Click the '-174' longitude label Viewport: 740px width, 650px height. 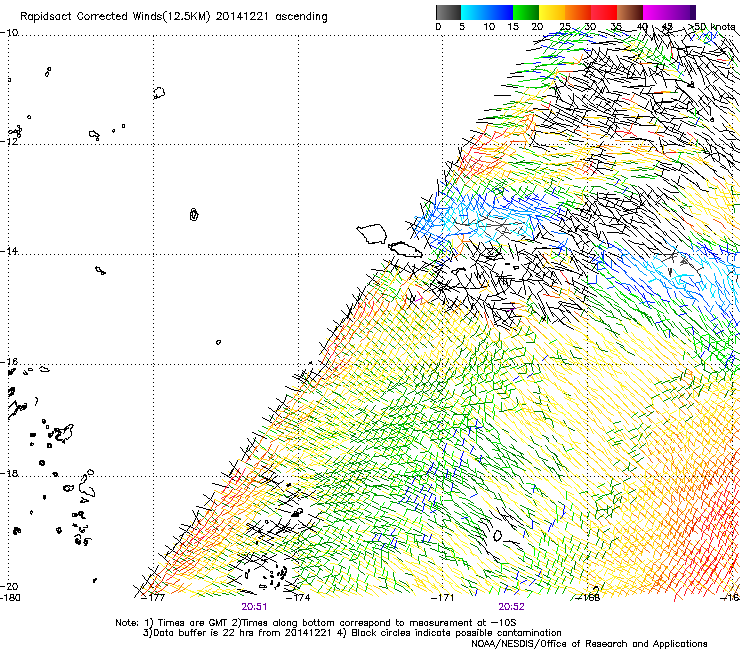[x=298, y=598]
